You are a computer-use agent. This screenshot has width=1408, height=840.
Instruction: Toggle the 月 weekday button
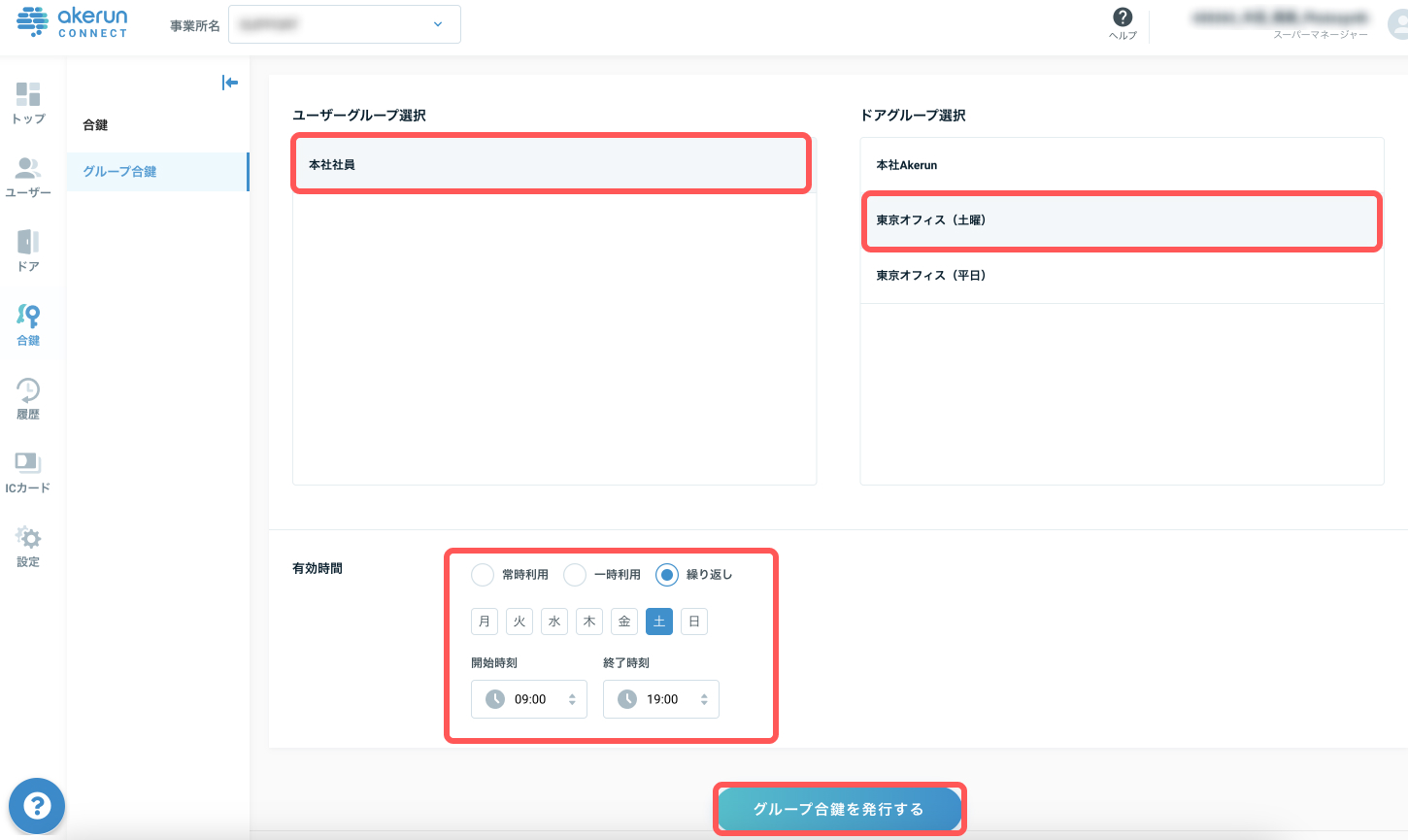pos(485,622)
